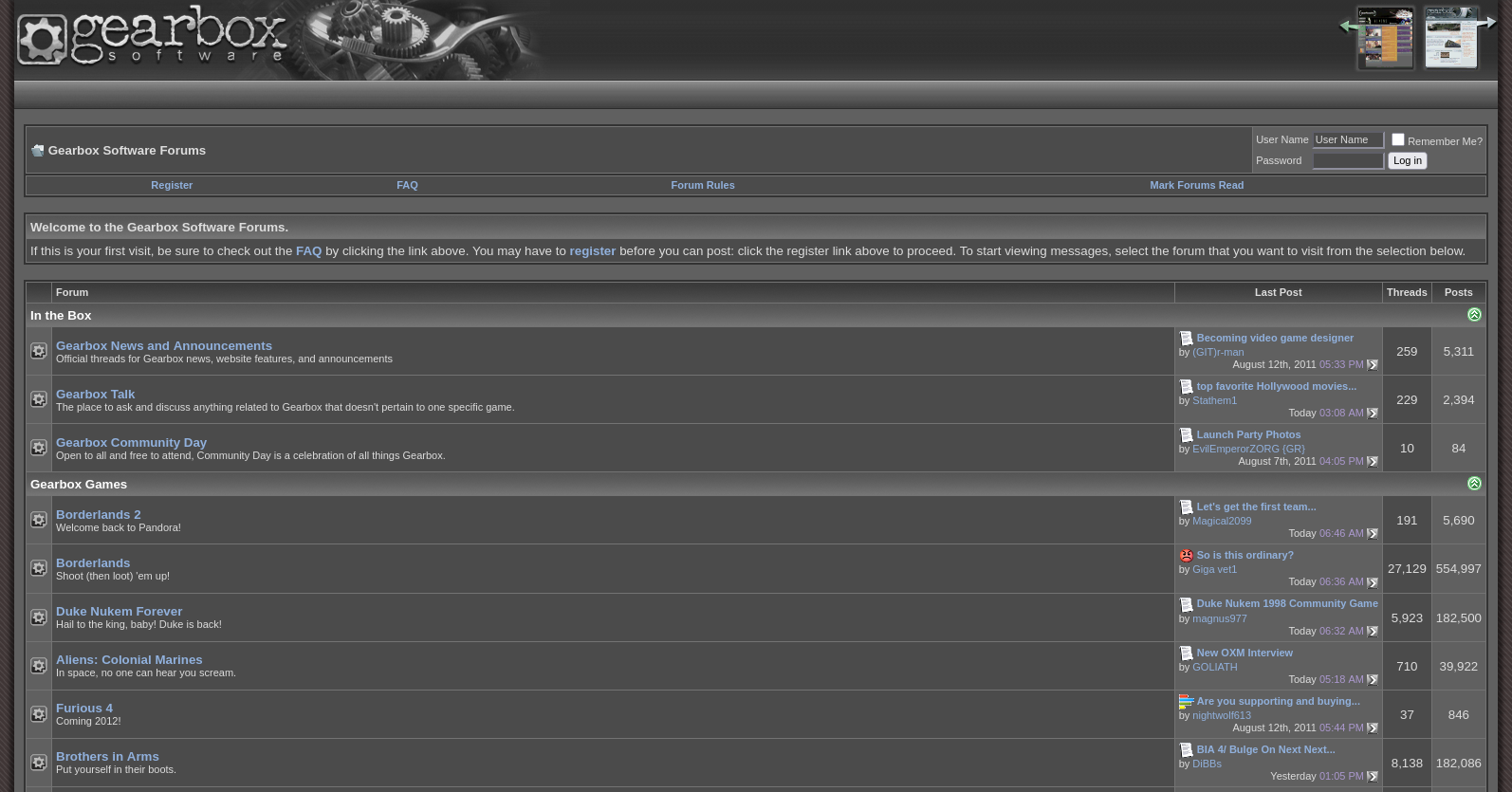Open the Duke Nukem Forever forum
Viewport: 1512px width, 792px height.
[x=119, y=611]
